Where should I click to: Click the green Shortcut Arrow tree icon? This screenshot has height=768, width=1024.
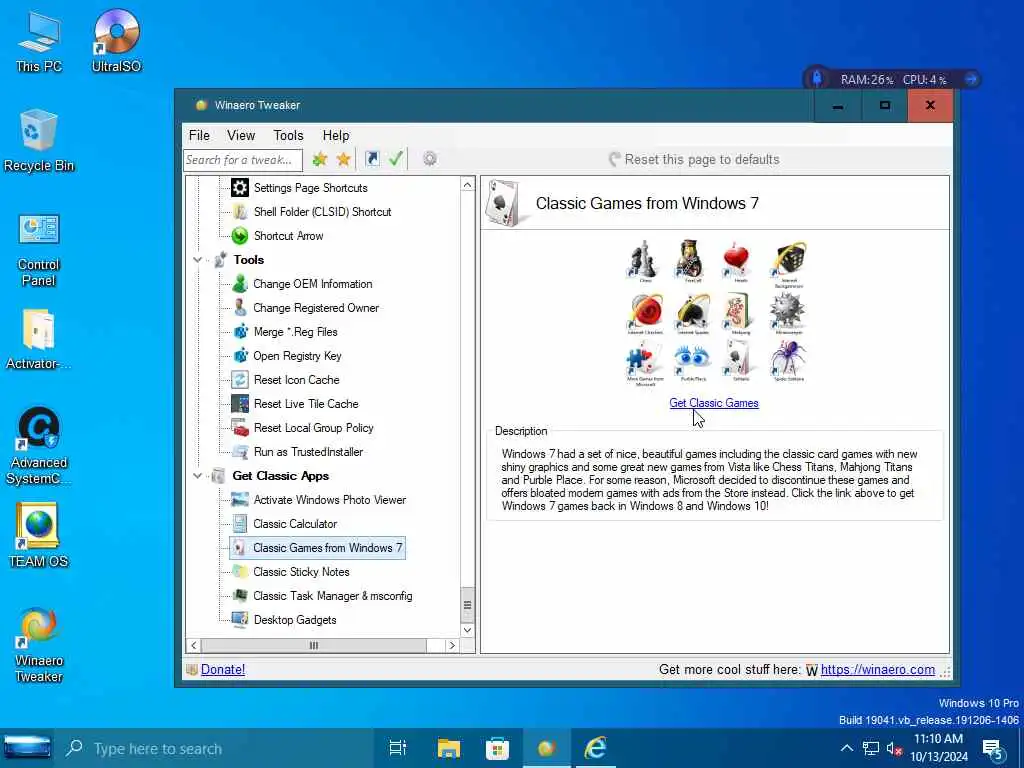coord(240,235)
